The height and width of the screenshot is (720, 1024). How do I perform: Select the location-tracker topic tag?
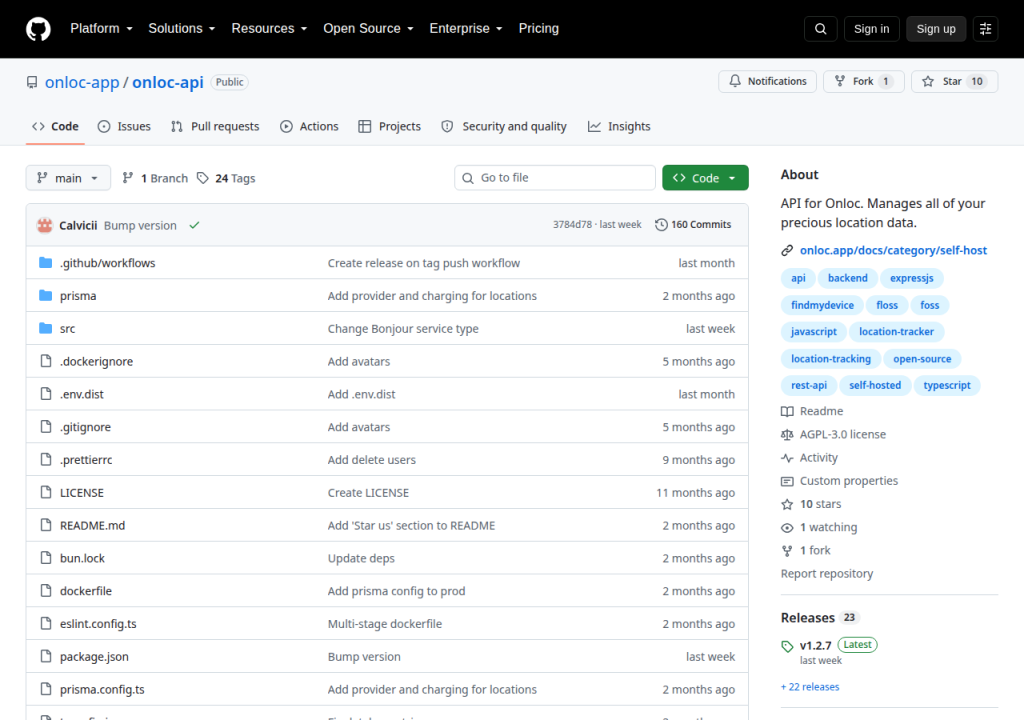[896, 332]
